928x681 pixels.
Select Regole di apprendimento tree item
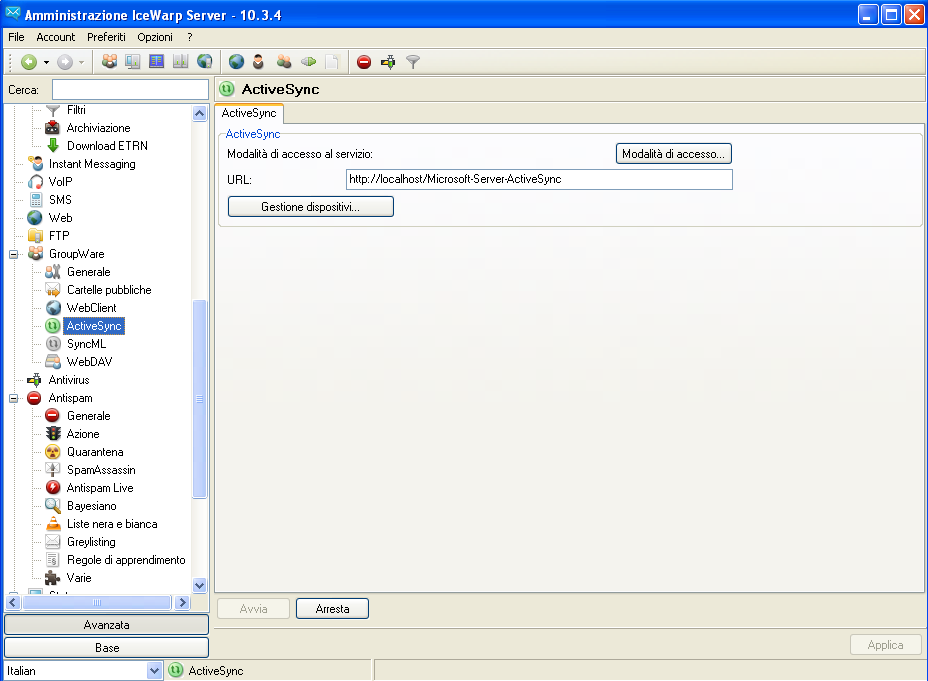(126, 560)
